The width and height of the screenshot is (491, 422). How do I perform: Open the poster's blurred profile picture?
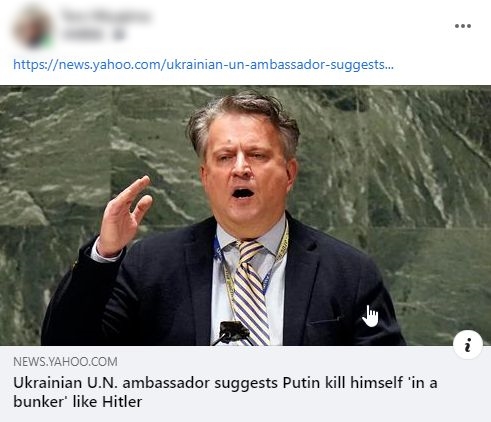32,27
